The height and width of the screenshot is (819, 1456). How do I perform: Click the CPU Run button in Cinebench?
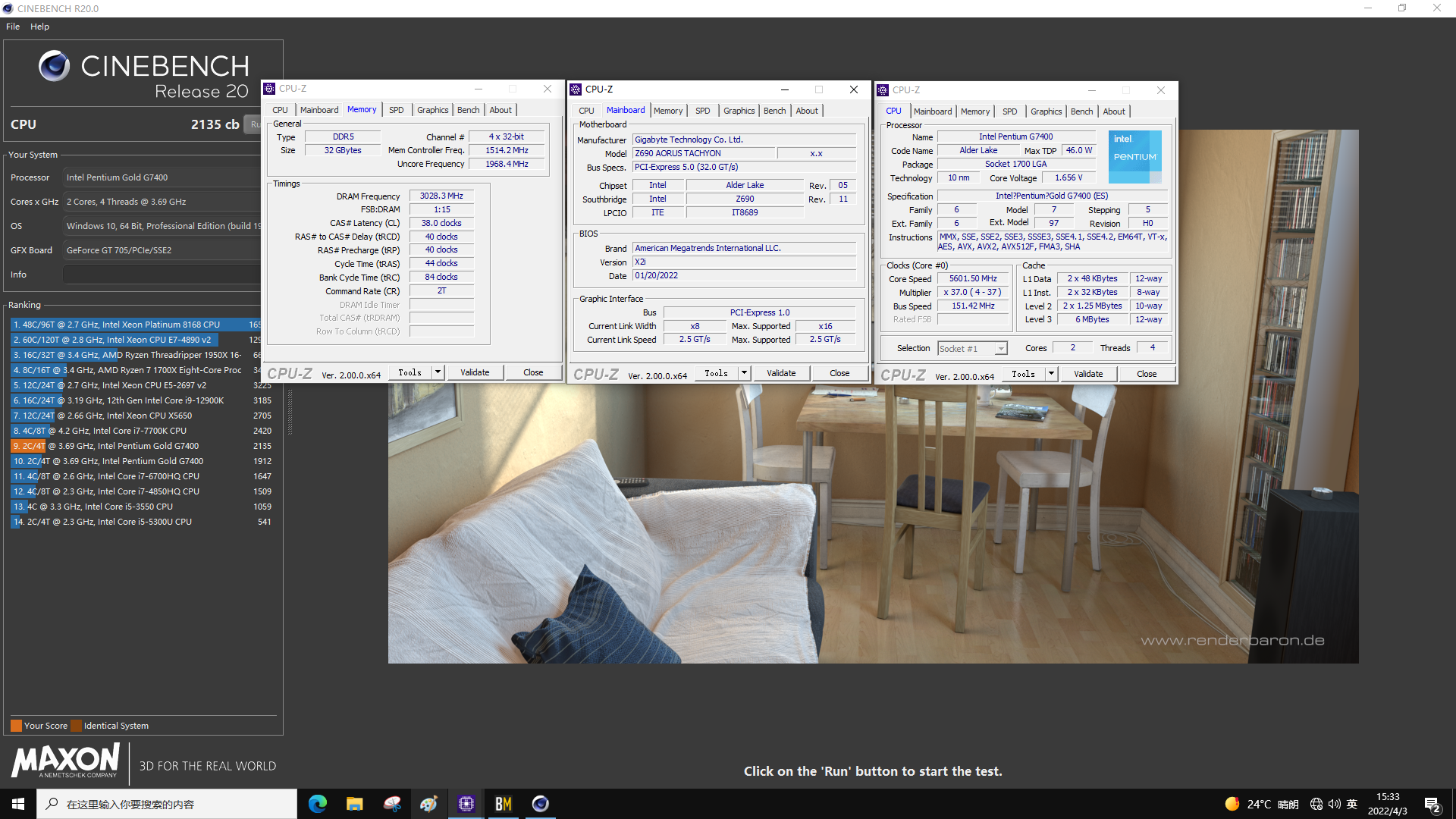click(x=253, y=124)
